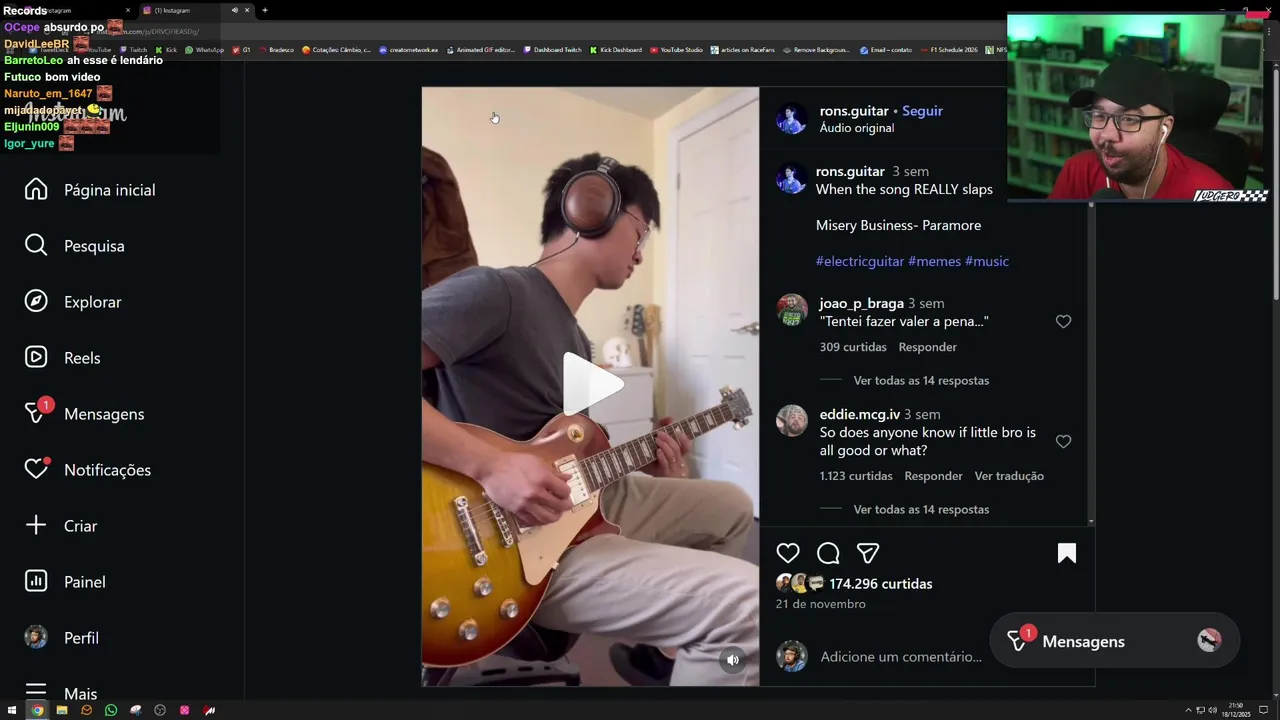Open the Mais hamburger menu
Image resolution: width=1280 pixels, height=720 pixels.
click(36, 692)
